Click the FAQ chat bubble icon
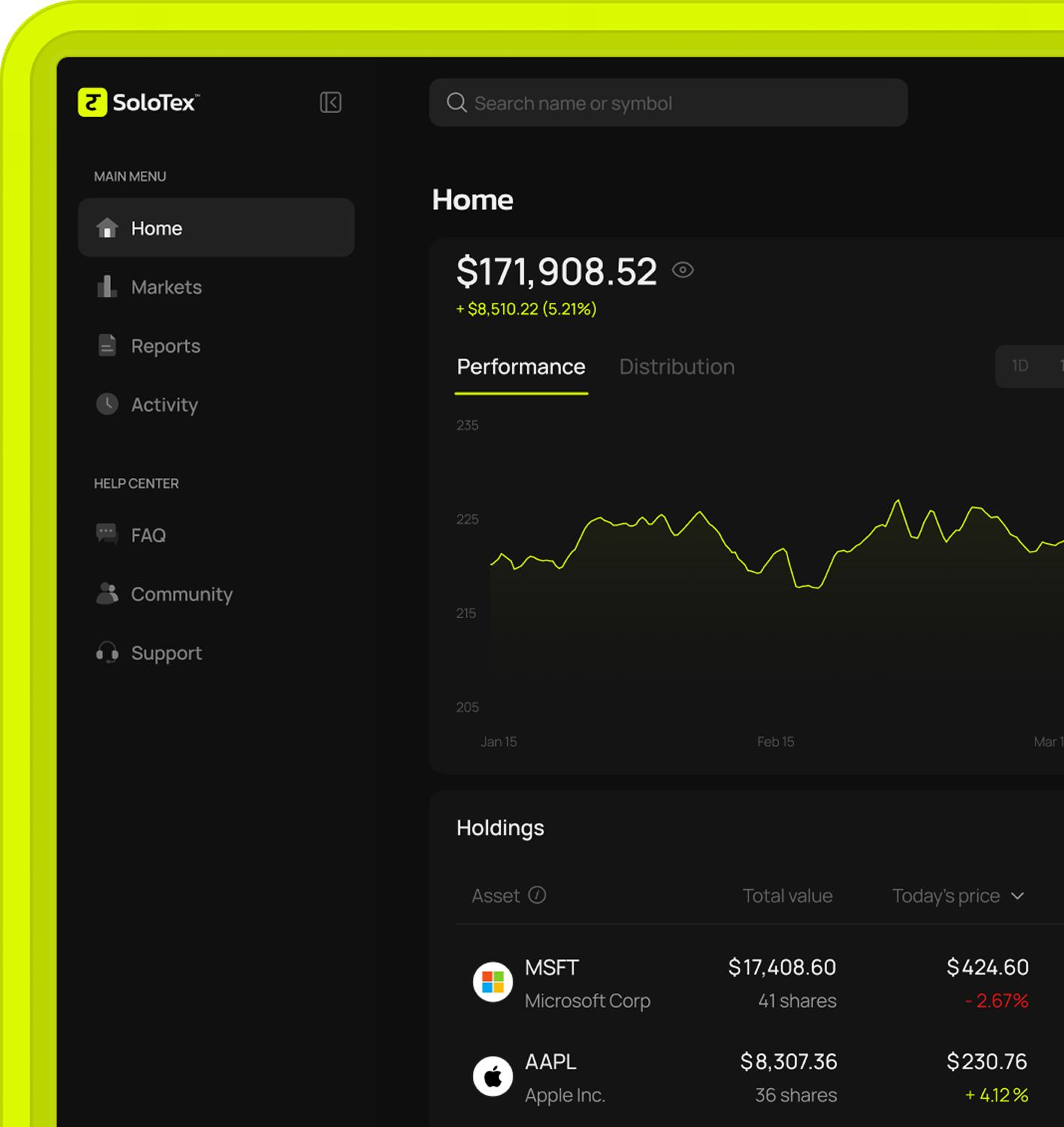1064x1127 pixels. point(107,534)
